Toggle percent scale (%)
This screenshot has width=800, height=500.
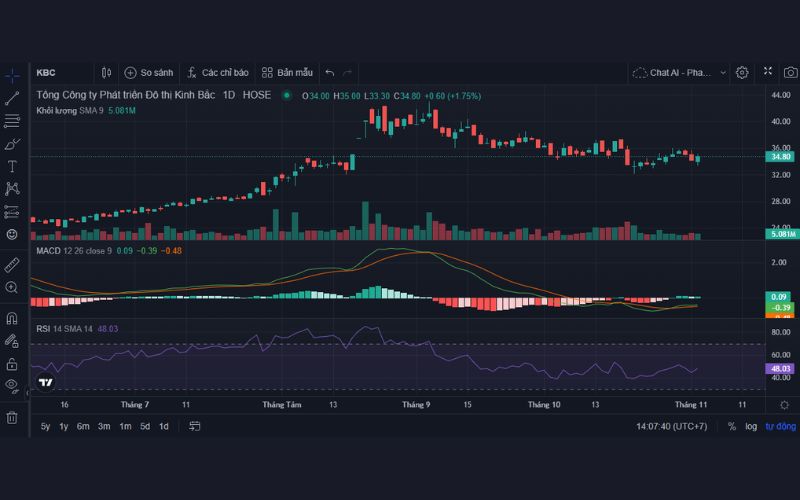point(732,426)
